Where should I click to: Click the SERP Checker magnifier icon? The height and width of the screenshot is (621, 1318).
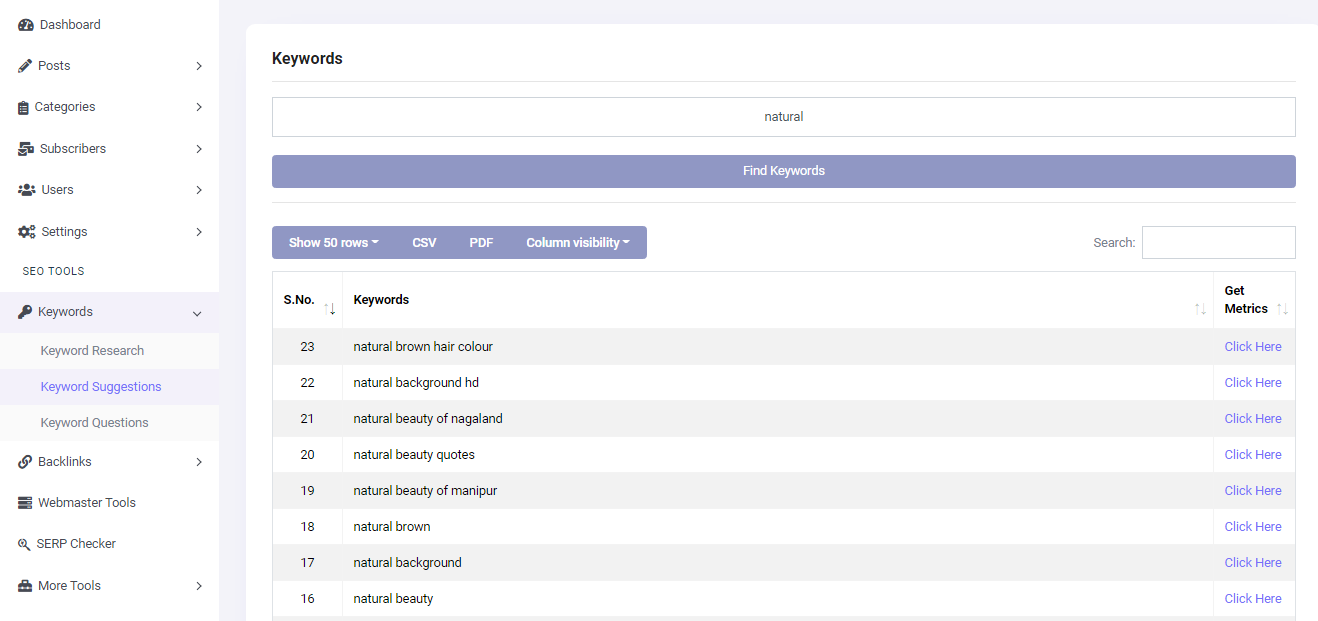click(25, 544)
